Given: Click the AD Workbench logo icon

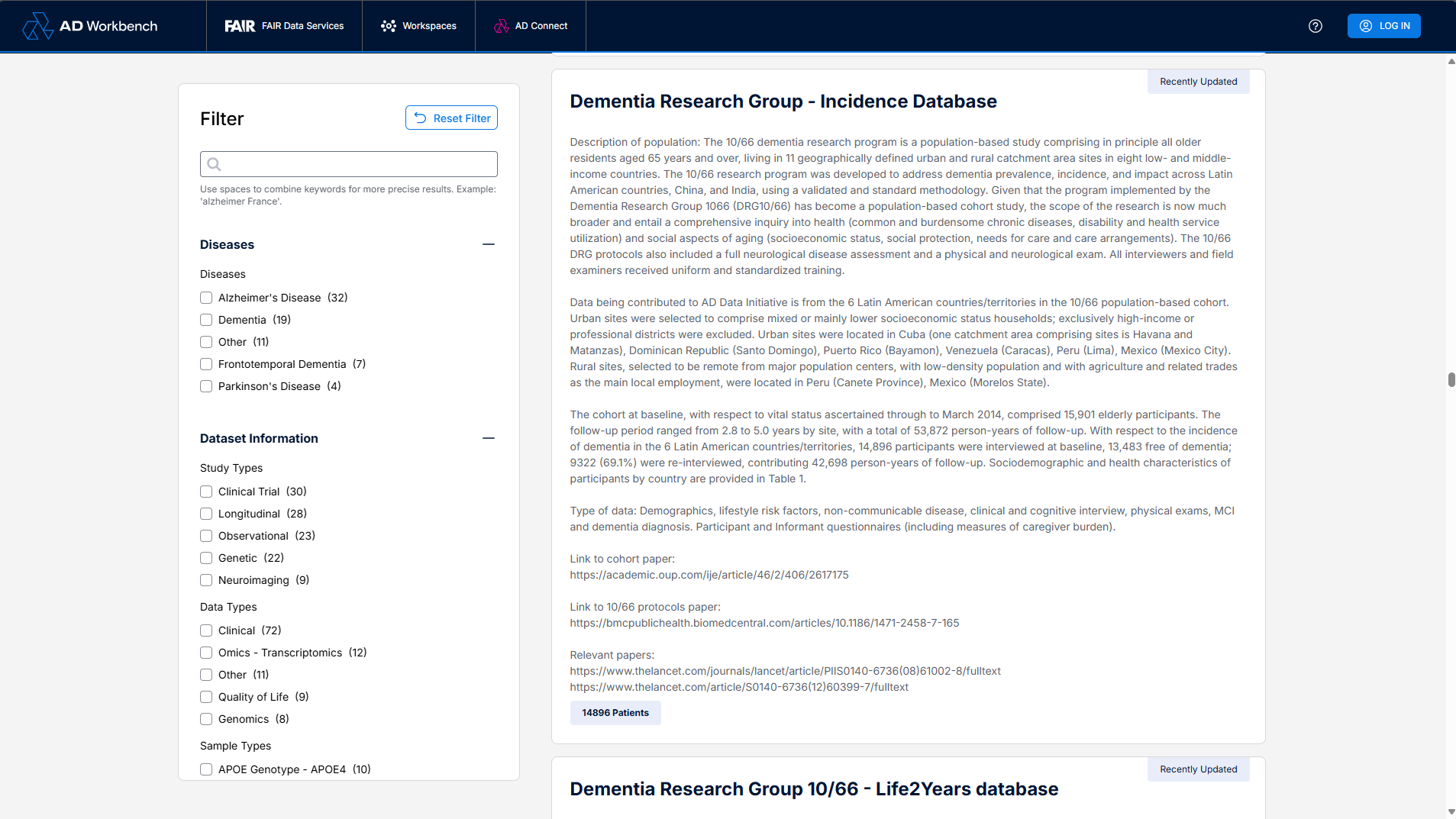Looking at the screenshot, I should [x=37, y=26].
